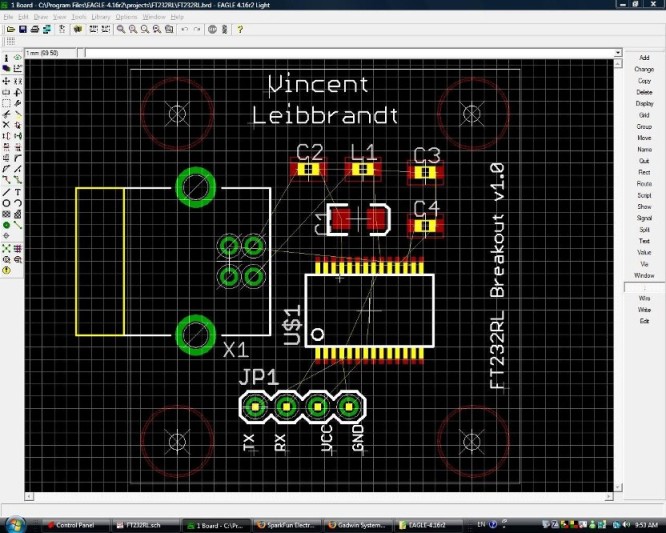Pick the green Via tool

click(6, 225)
